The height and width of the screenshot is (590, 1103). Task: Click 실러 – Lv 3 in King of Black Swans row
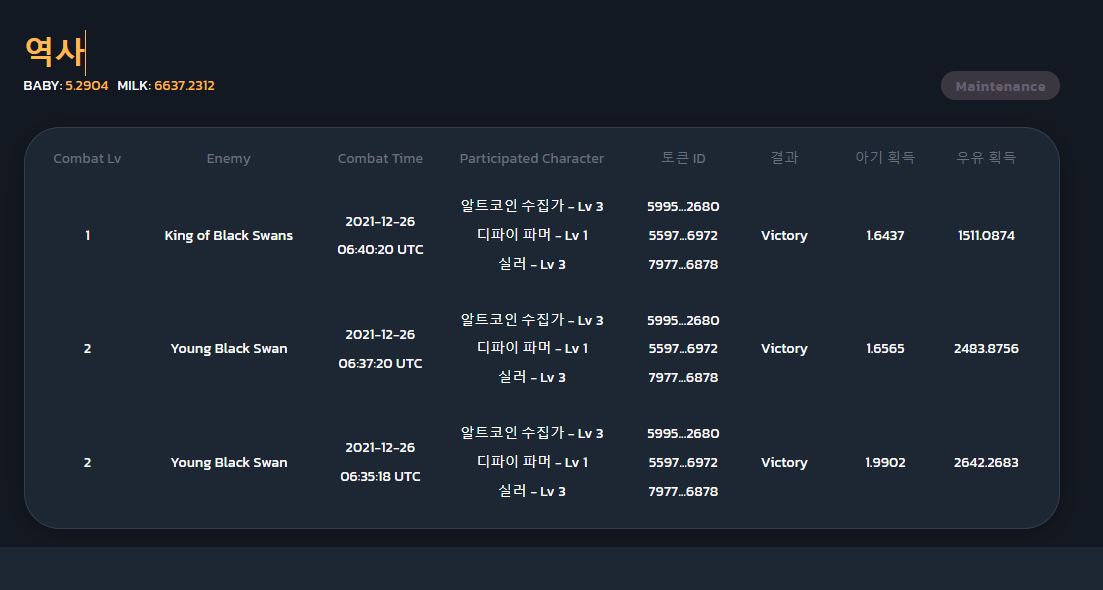point(532,264)
